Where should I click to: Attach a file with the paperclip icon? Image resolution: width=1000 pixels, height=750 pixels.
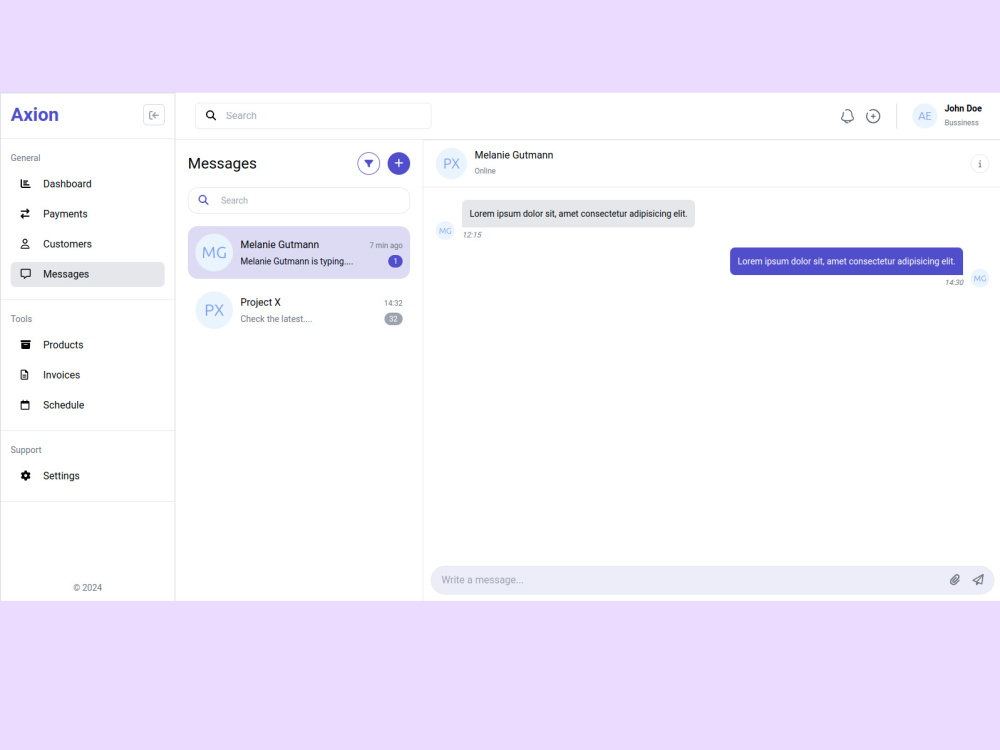pyautogui.click(x=955, y=580)
